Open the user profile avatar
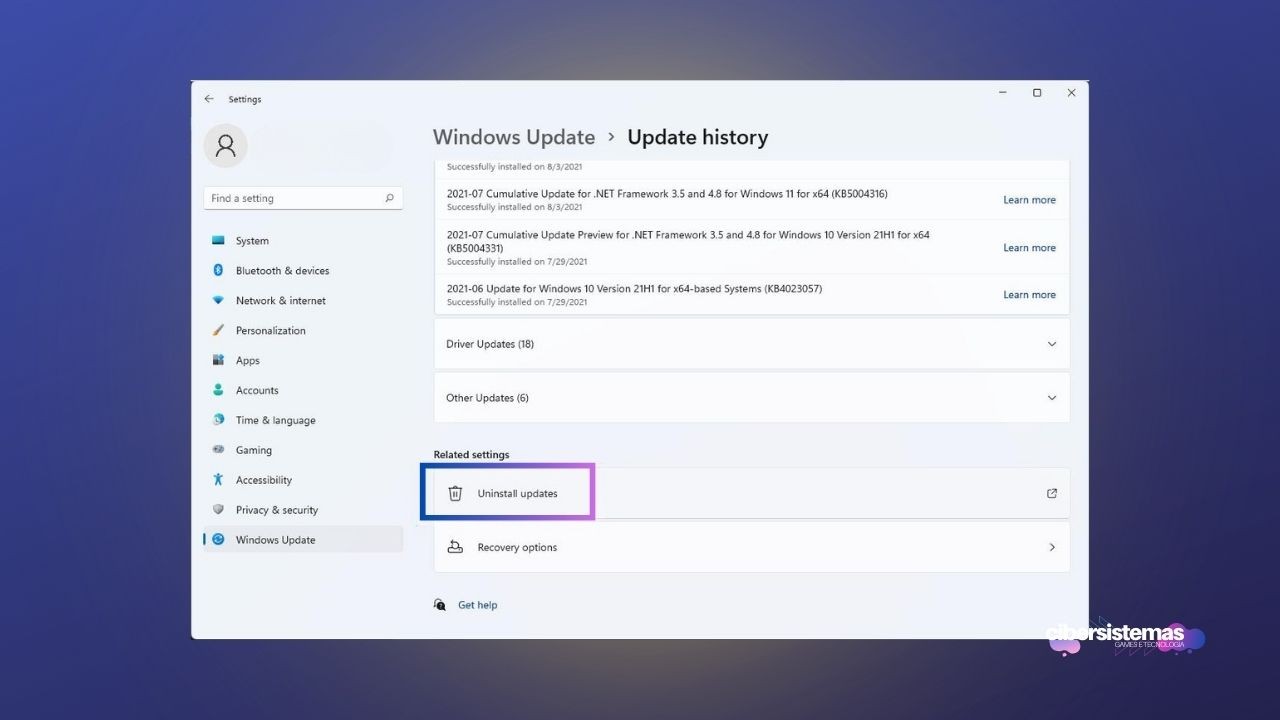1280x720 pixels. click(225, 146)
